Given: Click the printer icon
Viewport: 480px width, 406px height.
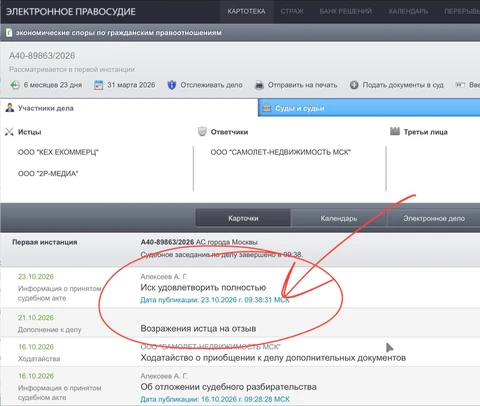Looking at the screenshot, I should click(x=259, y=85).
